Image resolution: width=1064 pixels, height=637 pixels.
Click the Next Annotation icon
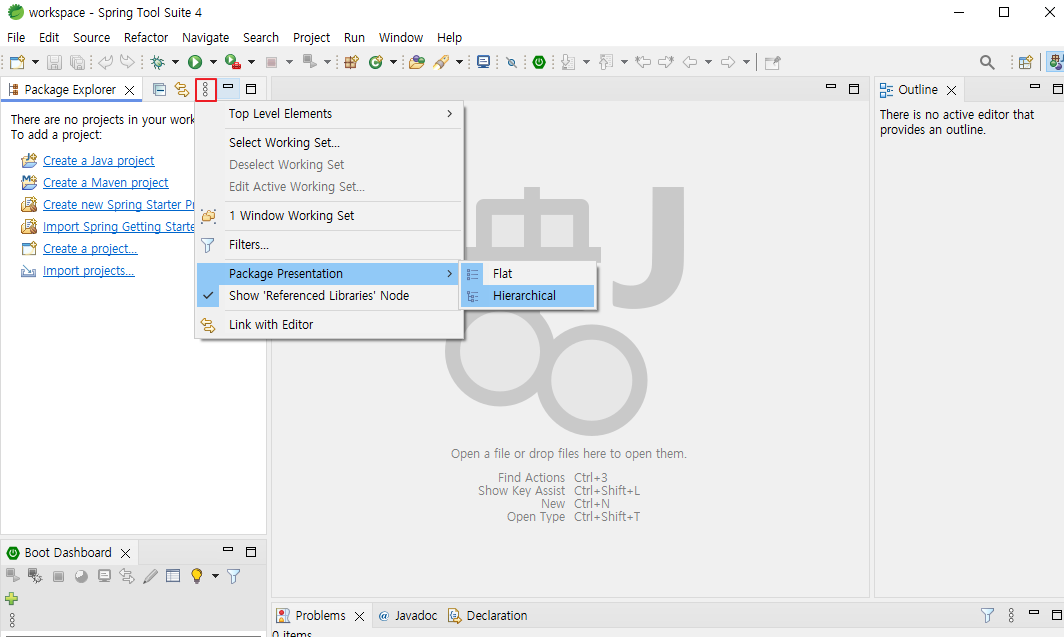(x=568, y=62)
